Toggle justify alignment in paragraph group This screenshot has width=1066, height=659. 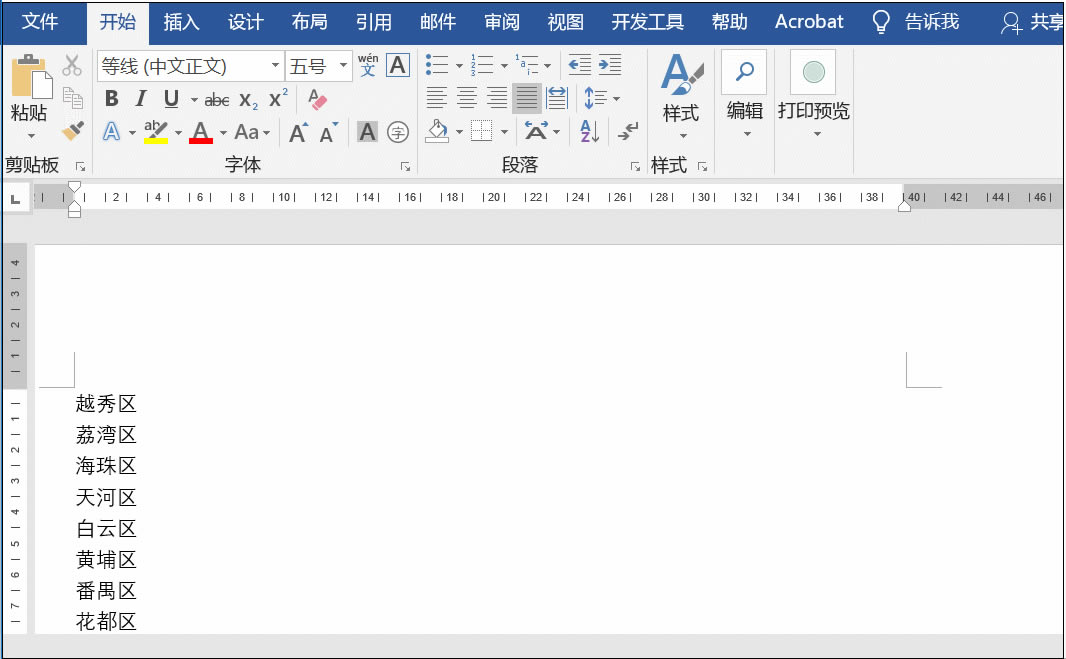click(527, 97)
